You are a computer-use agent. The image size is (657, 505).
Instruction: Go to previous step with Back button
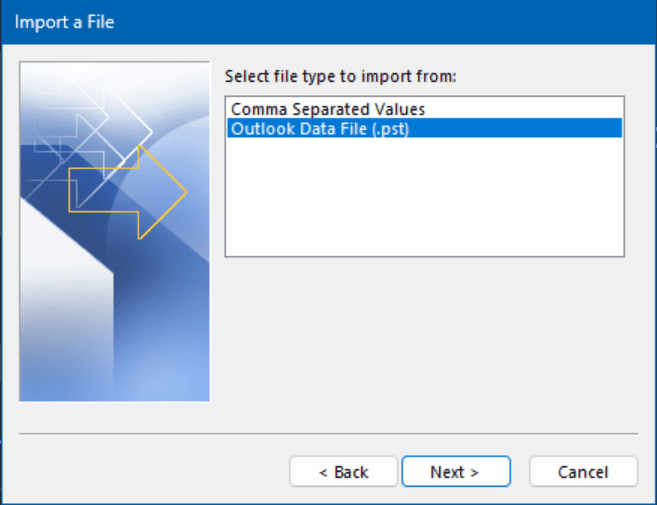tap(343, 472)
